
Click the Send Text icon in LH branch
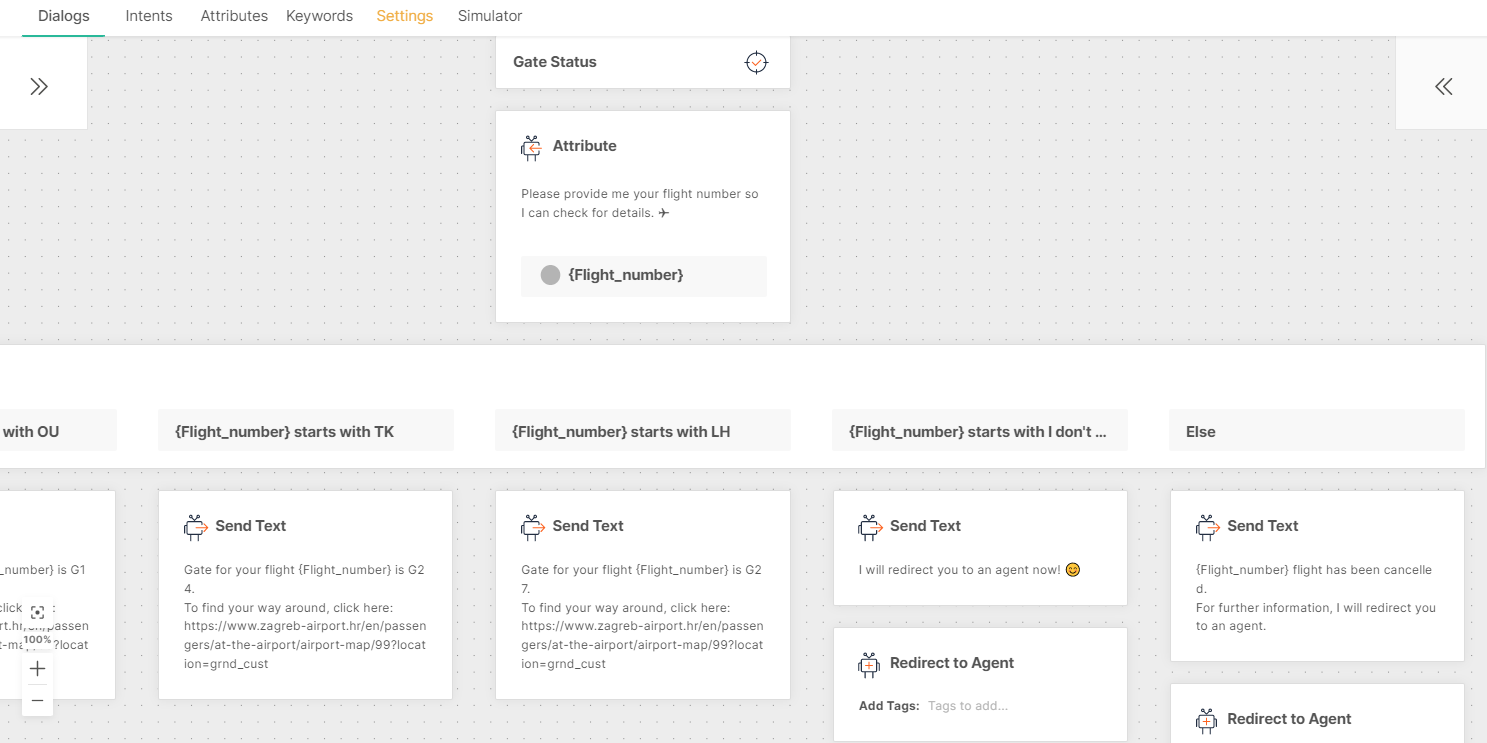[532, 526]
